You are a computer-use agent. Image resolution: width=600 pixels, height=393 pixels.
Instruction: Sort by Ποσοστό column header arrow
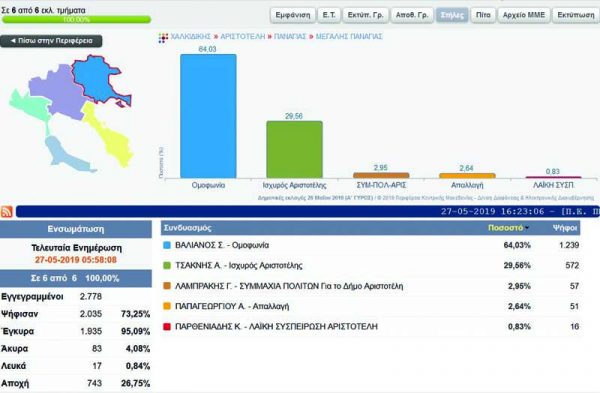click(x=527, y=228)
